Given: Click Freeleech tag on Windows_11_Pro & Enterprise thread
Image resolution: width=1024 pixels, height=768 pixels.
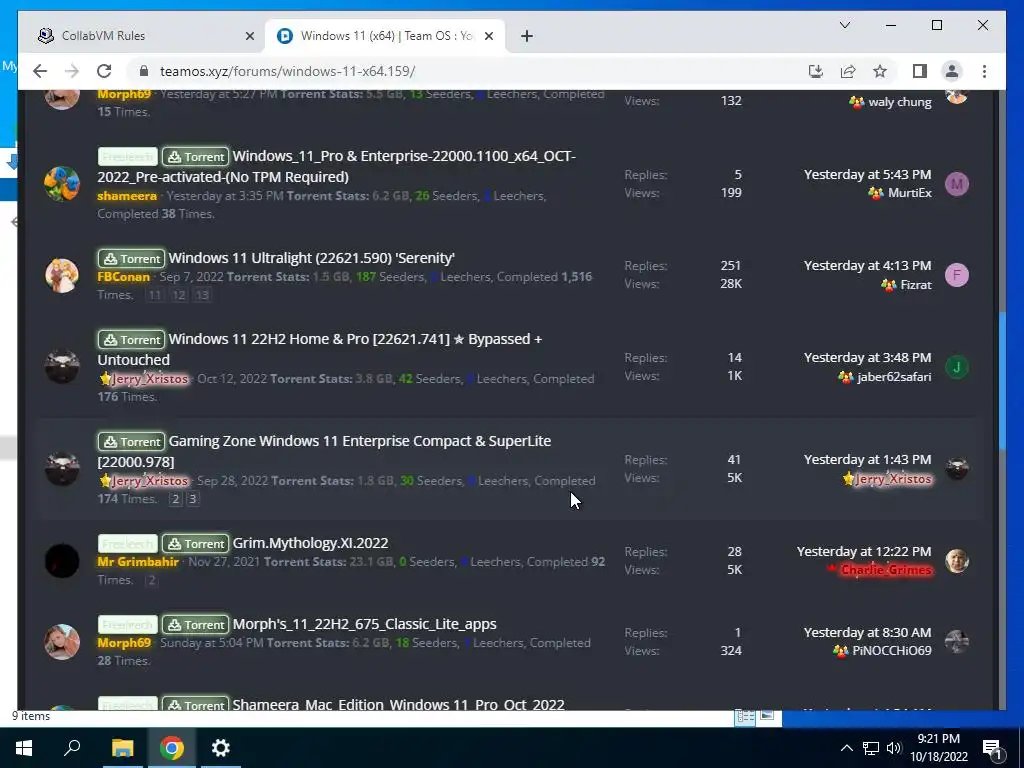Looking at the screenshot, I should (128, 157).
